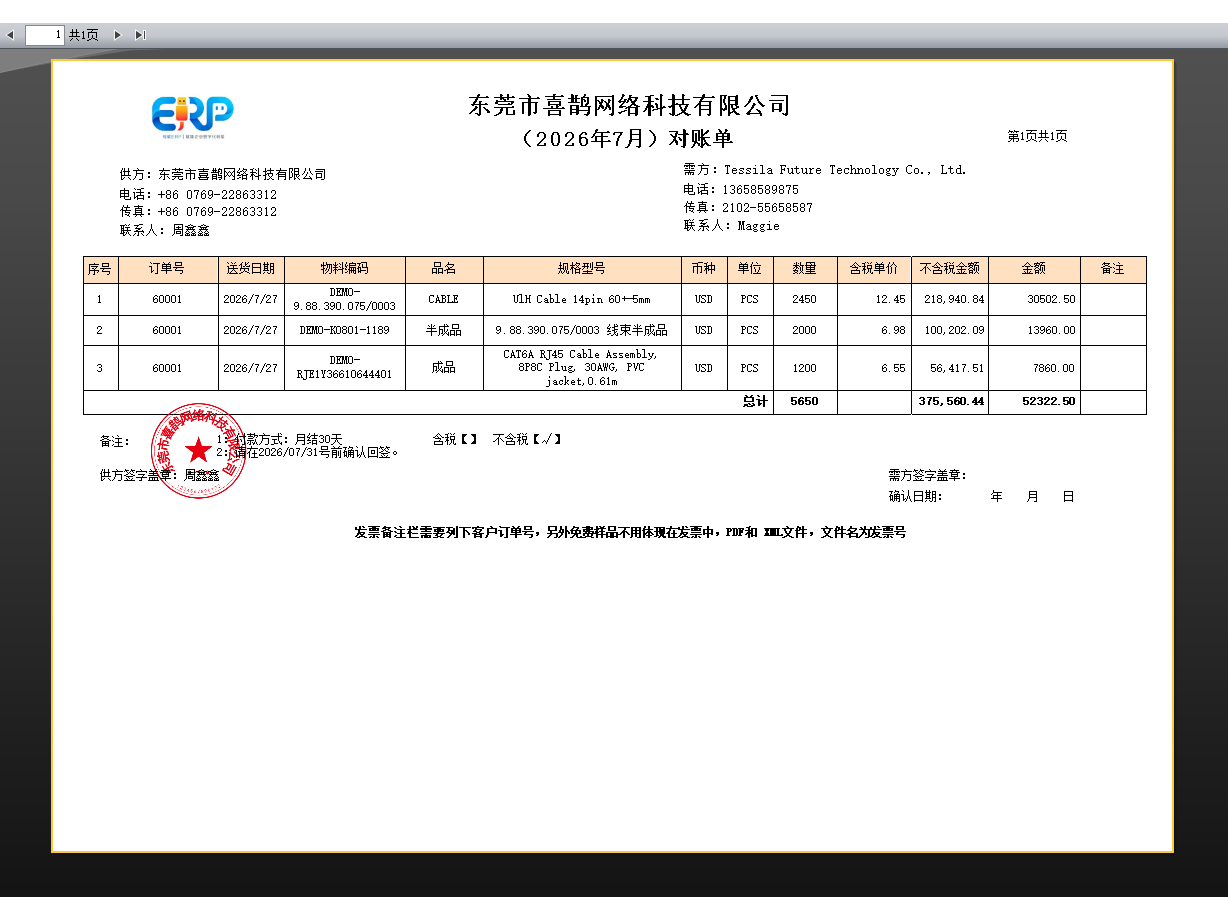This screenshot has height=897, width=1228.
Task: Click total untaxed amount 375,560.44
Action: (951, 402)
